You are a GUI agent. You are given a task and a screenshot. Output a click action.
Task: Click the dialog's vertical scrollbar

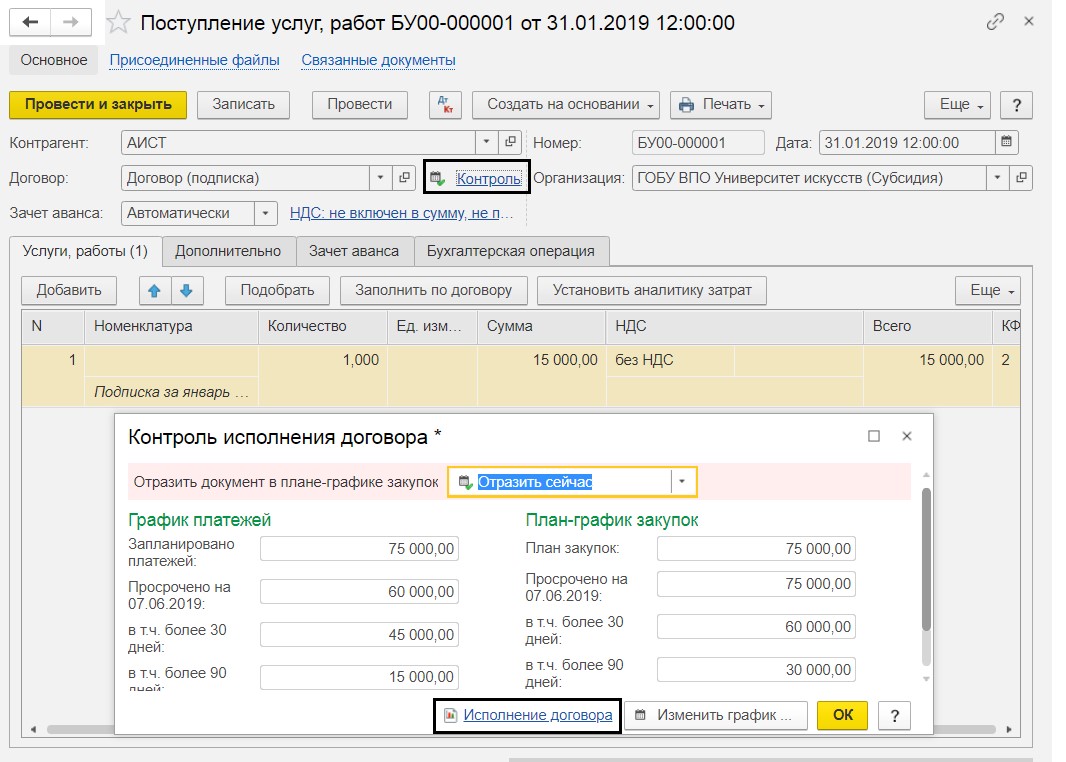[x=926, y=560]
